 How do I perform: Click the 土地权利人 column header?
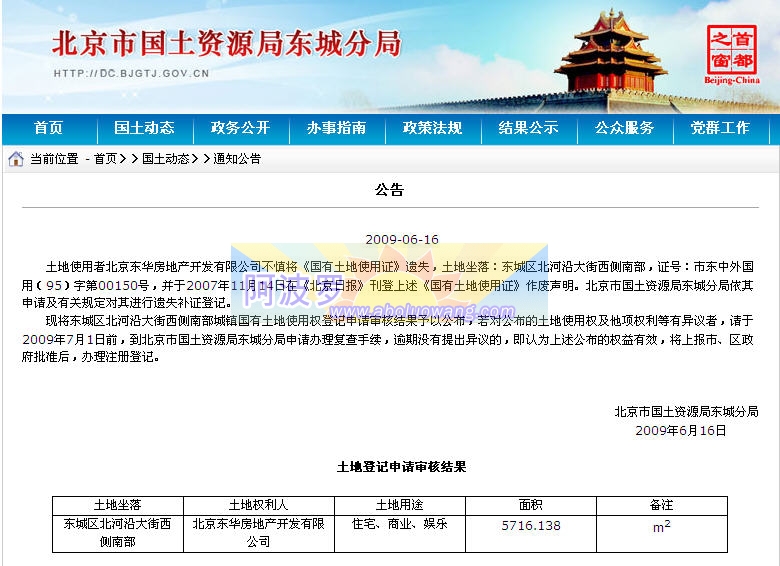[259, 505]
